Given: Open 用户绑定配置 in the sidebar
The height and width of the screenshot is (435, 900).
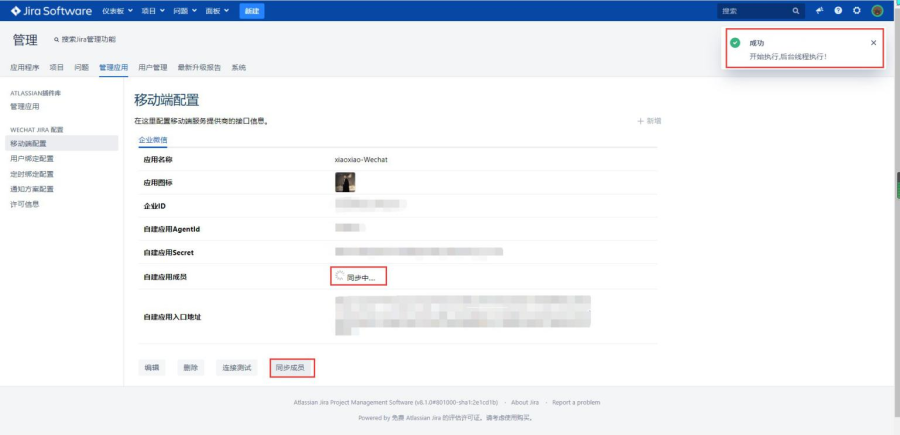Looking at the screenshot, I should pos(32,158).
